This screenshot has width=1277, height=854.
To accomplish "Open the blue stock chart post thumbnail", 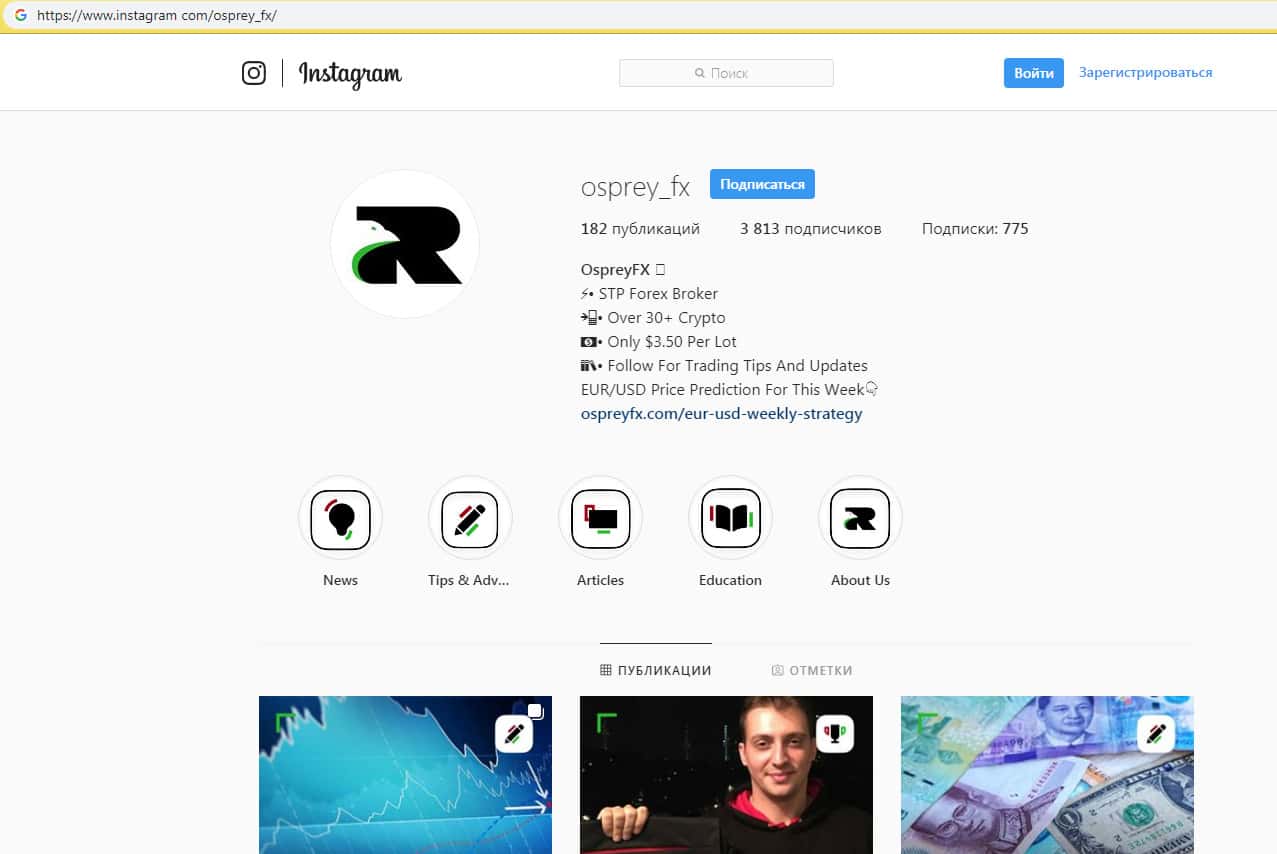I will (x=405, y=775).
